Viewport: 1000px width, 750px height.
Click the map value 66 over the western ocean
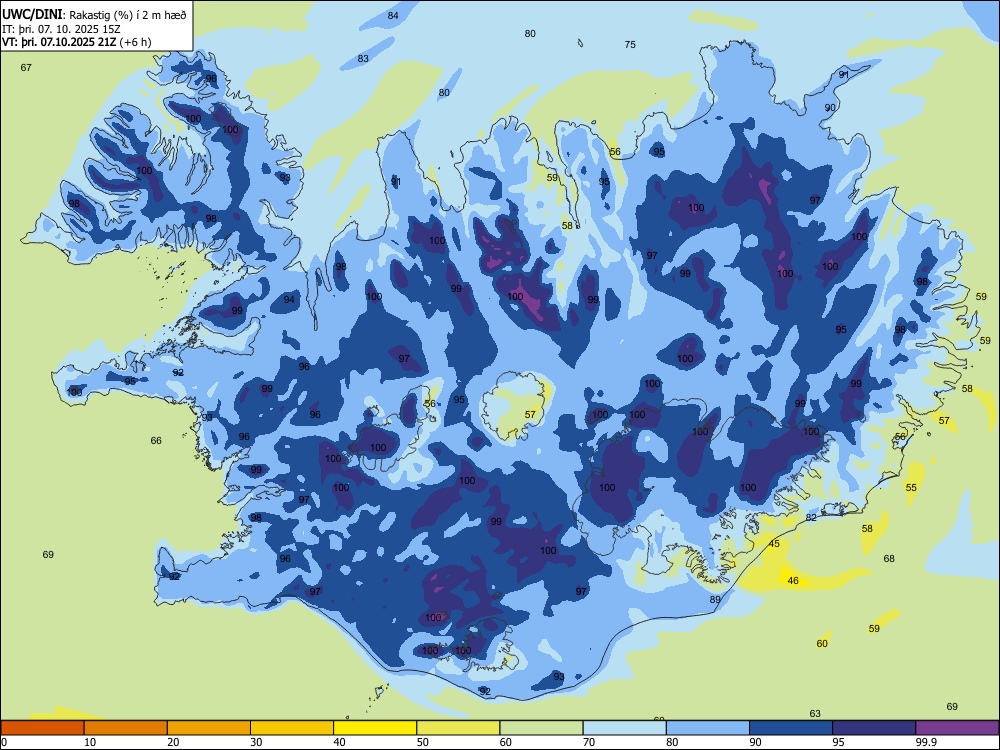[156, 441]
